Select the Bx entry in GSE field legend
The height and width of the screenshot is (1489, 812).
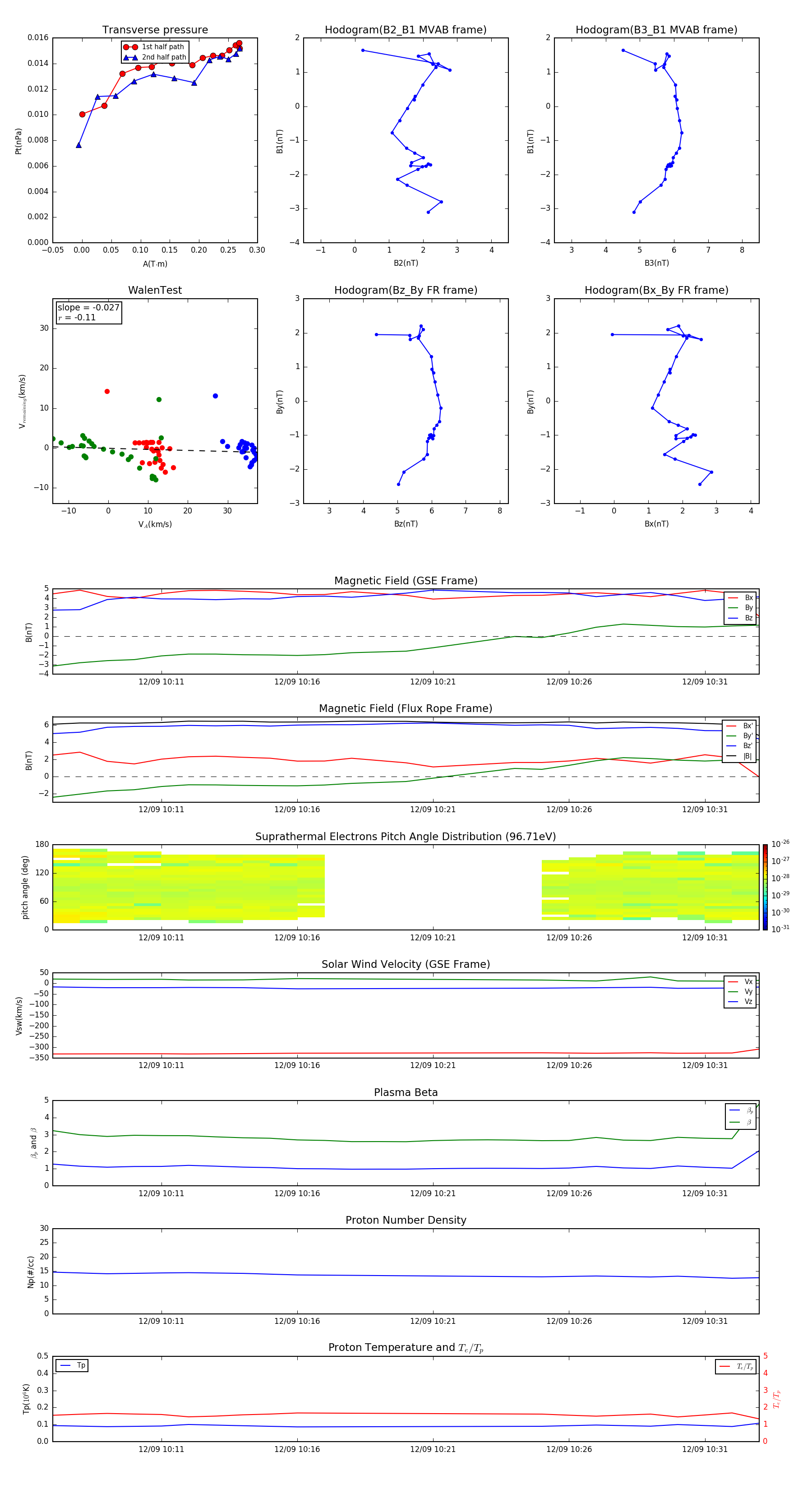pyautogui.click(x=740, y=598)
